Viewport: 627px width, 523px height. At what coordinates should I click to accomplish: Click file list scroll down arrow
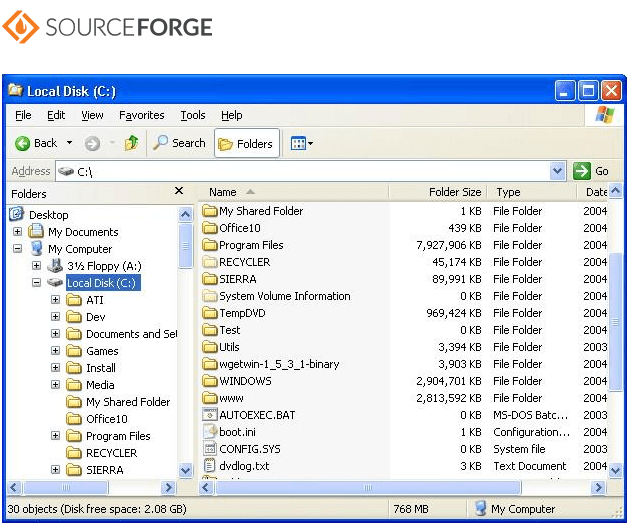point(615,470)
